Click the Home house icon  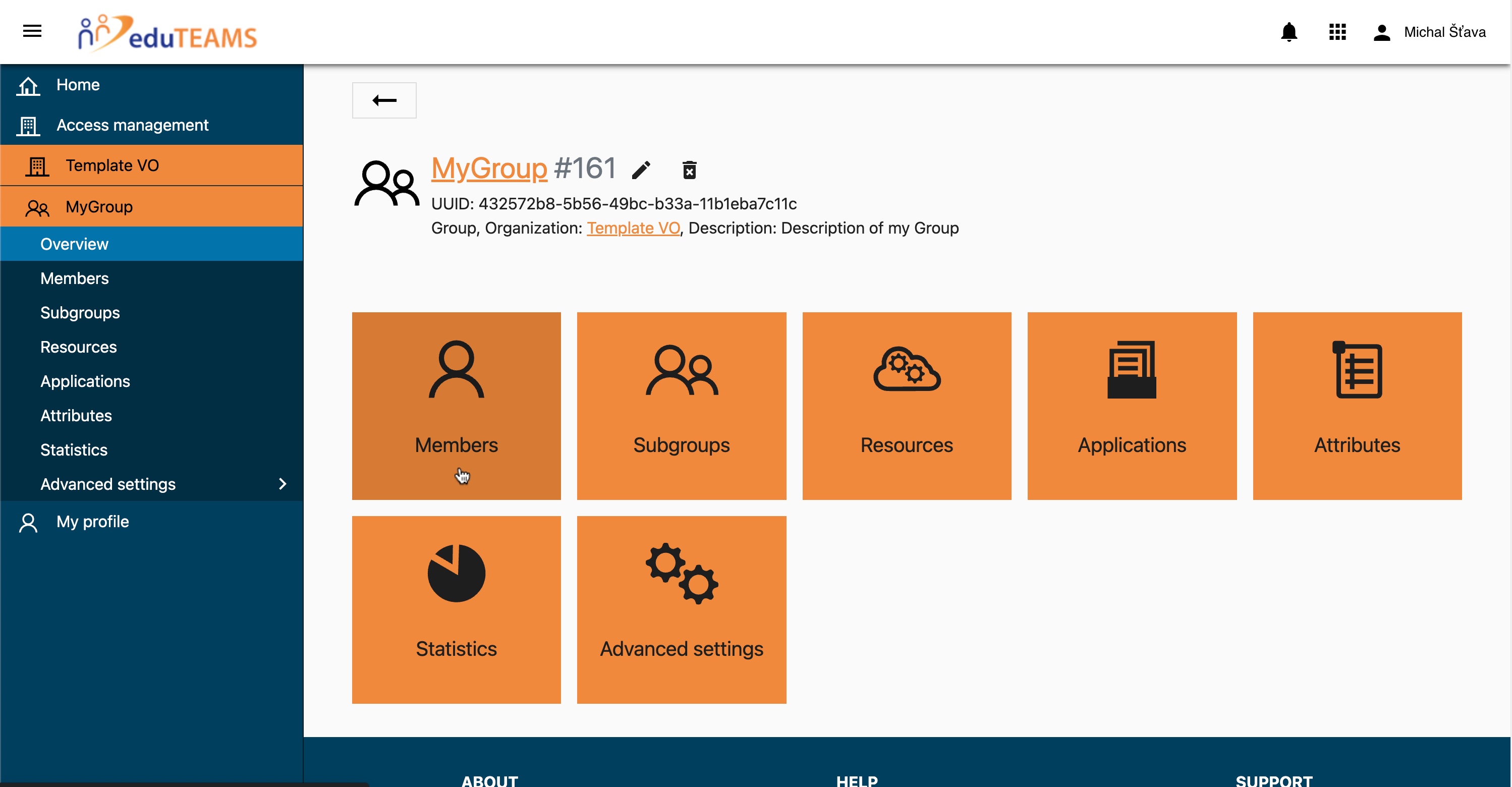[28, 85]
